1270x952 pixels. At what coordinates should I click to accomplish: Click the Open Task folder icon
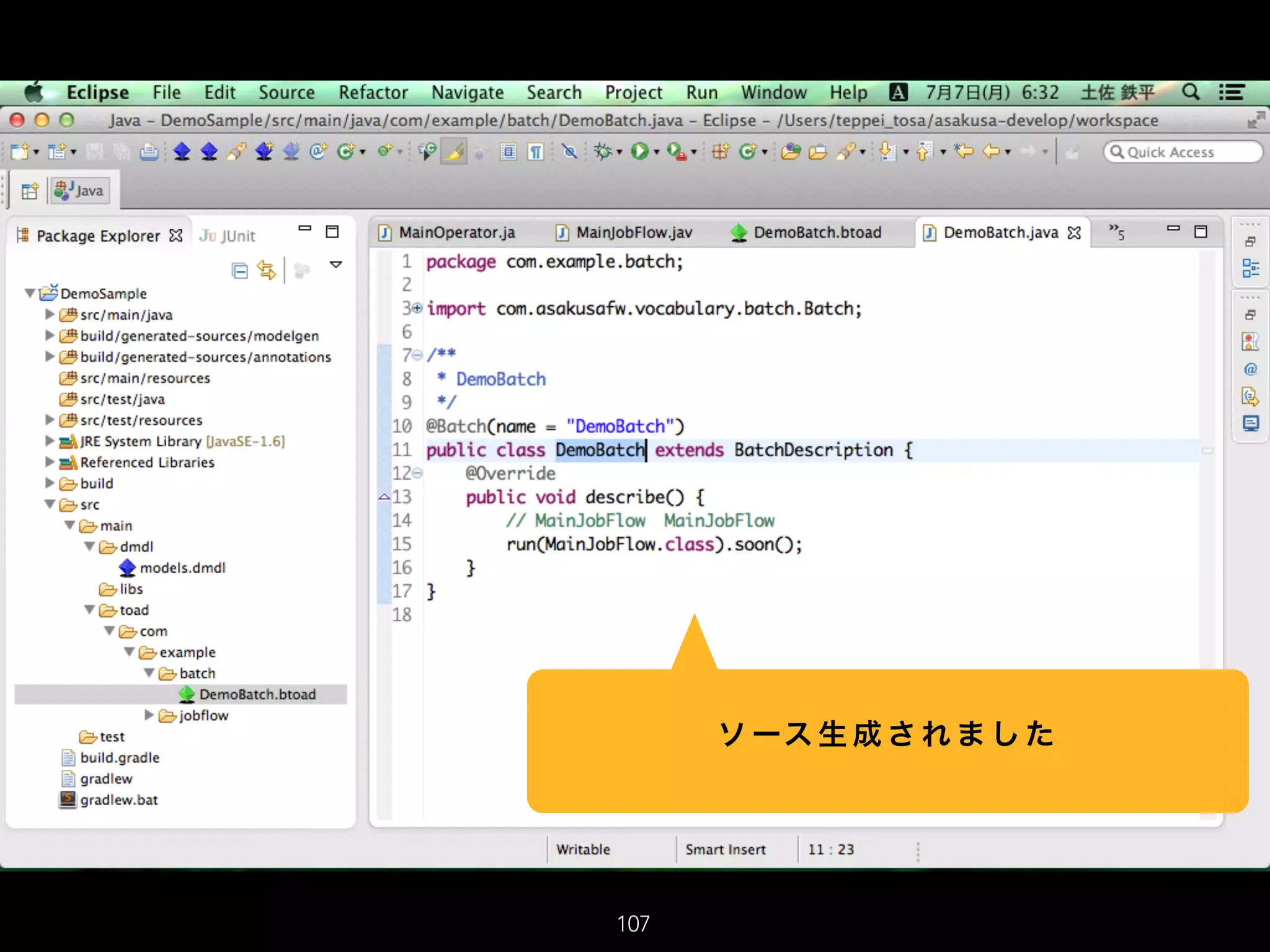tap(818, 152)
